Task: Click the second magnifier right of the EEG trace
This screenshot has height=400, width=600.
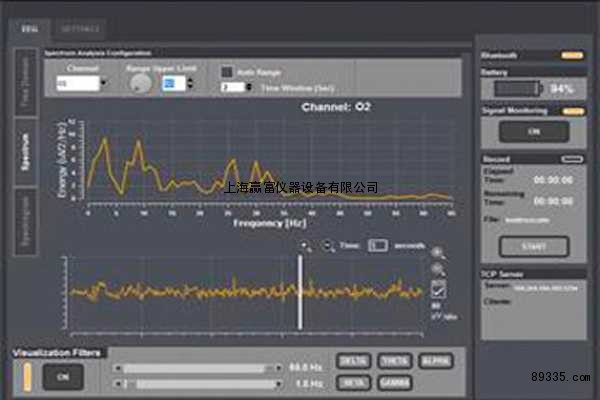Action: (438, 270)
